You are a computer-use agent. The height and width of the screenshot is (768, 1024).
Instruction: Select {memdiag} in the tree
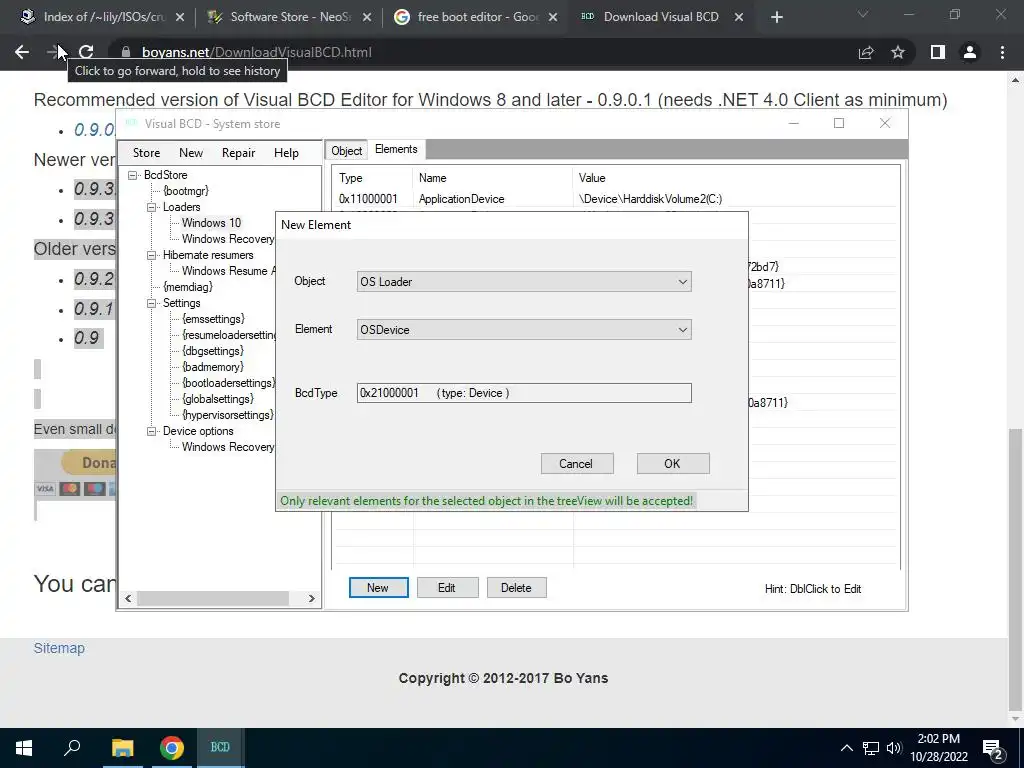(x=188, y=287)
